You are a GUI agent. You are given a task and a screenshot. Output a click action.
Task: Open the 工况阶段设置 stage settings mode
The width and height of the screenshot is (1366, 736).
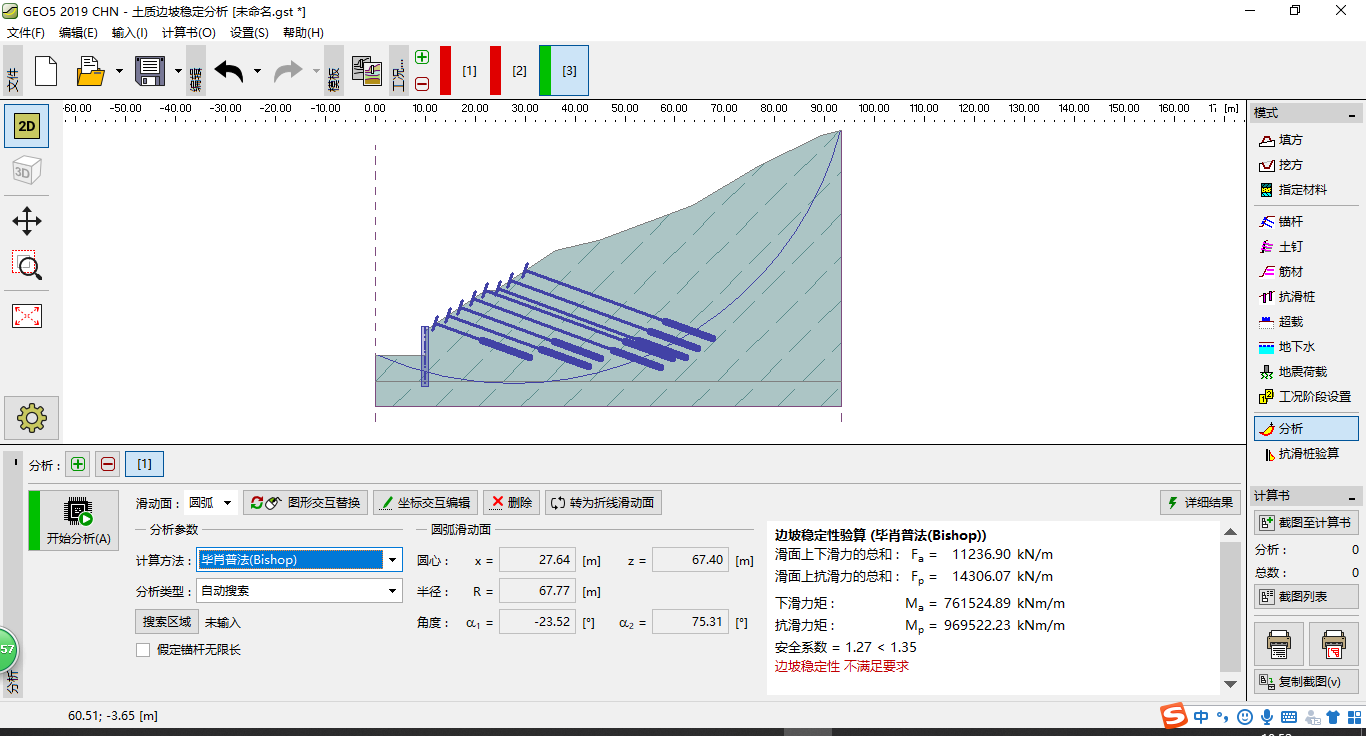(x=1305, y=397)
